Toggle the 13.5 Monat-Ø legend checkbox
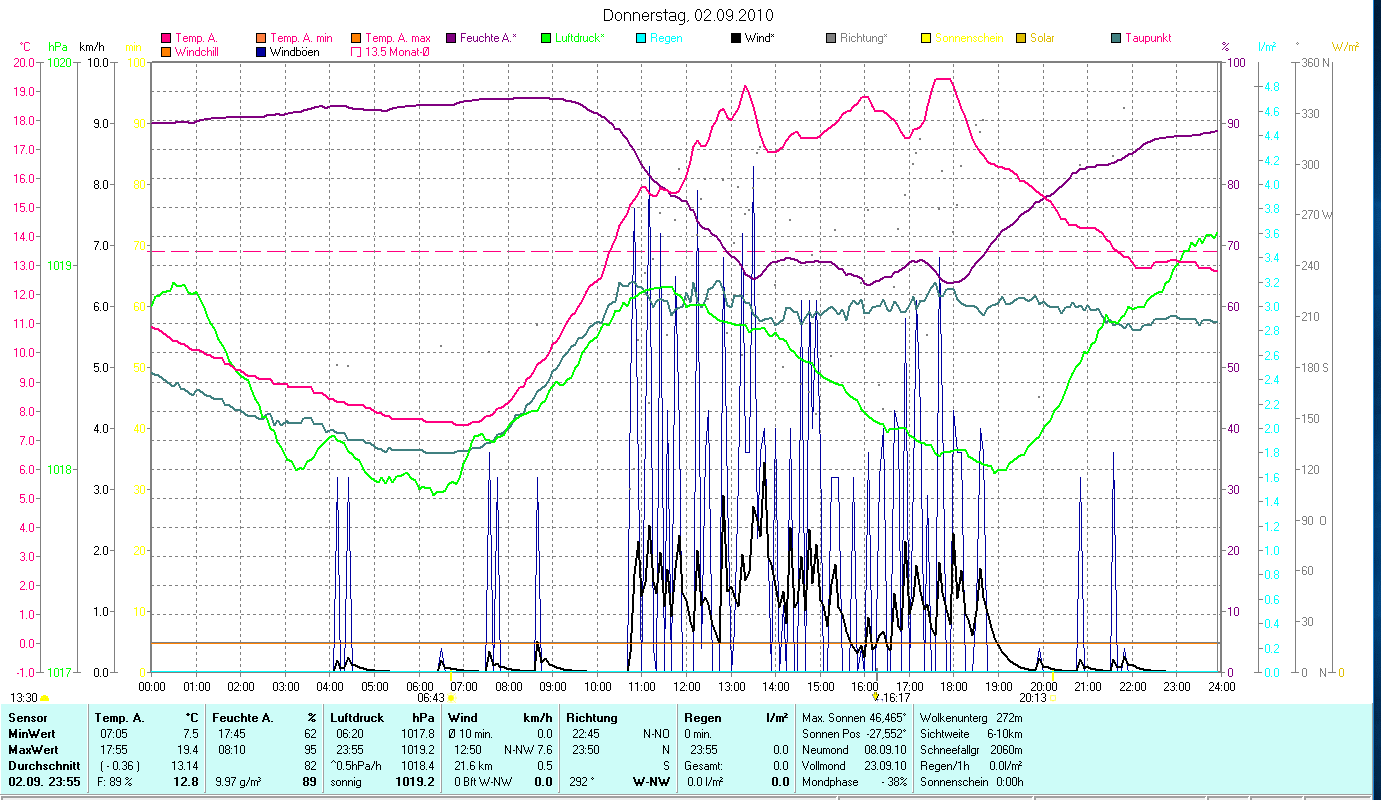This screenshot has width=1381, height=800. click(x=356, y=52)
